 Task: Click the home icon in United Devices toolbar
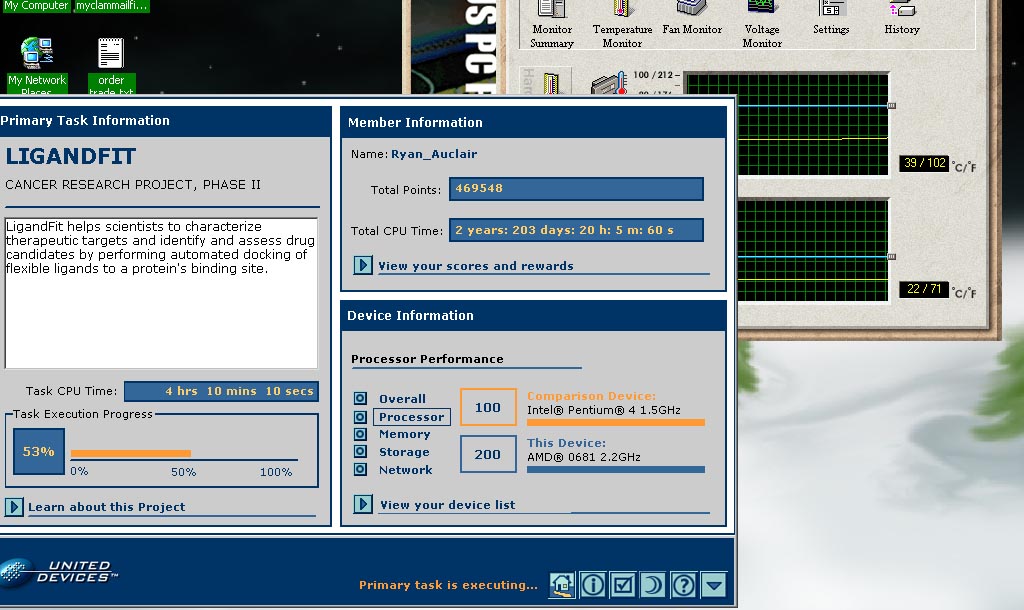562,585
